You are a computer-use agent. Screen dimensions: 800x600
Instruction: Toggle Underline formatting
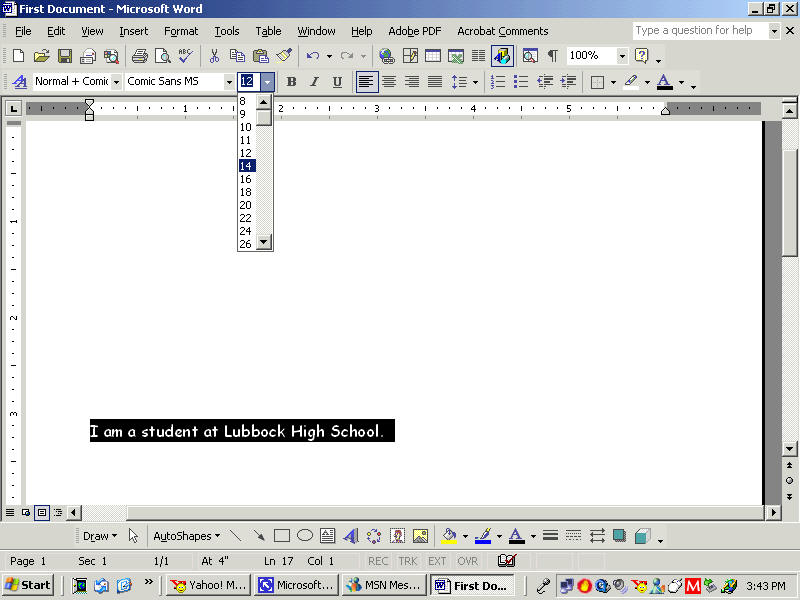click(x=337, y=82)
